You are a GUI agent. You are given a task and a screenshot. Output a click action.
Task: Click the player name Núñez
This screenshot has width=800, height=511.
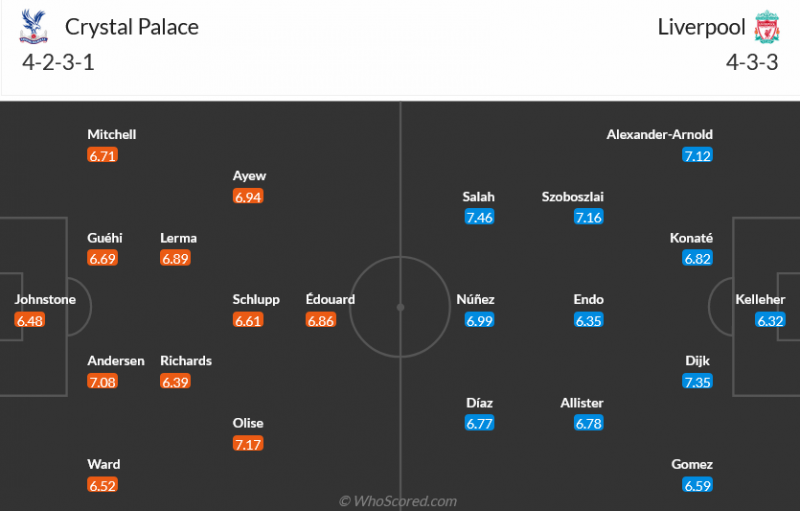click(476, 299)
